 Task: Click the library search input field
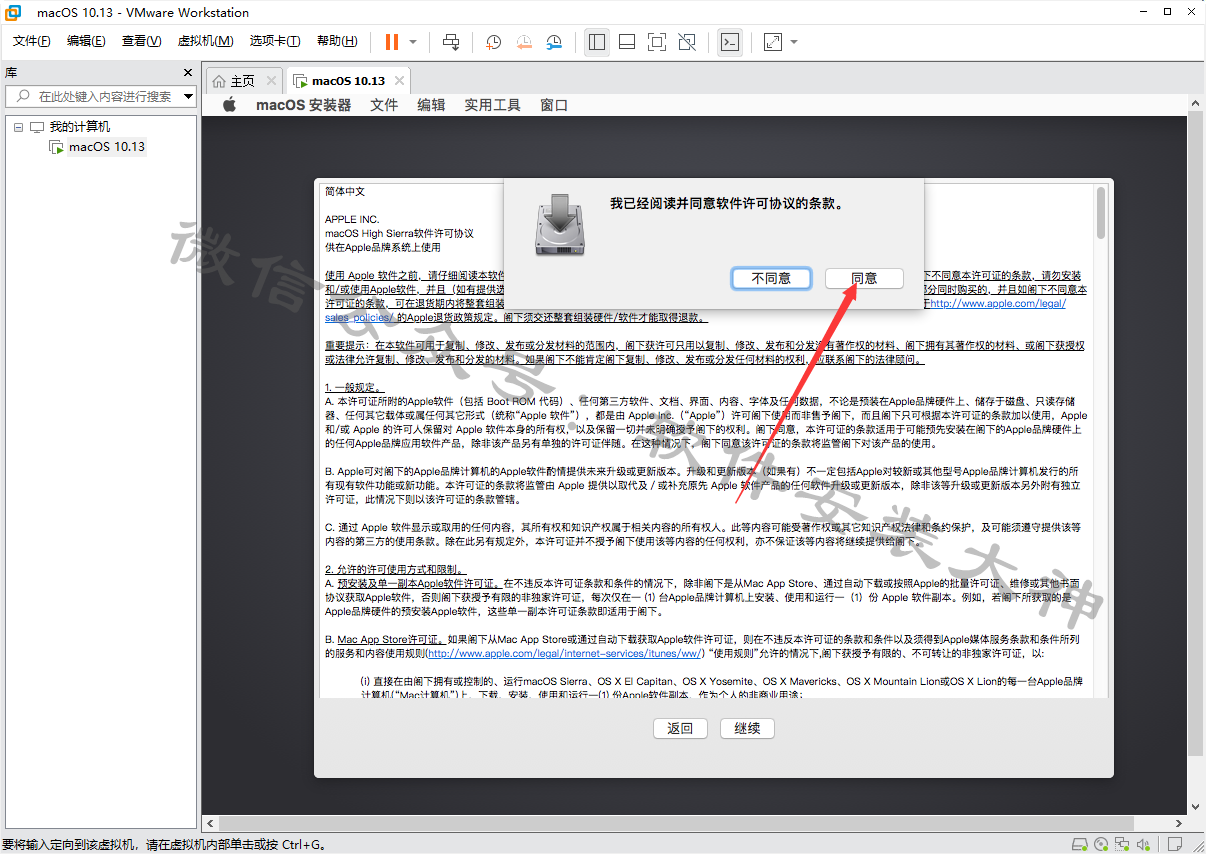tap(100, 96)
